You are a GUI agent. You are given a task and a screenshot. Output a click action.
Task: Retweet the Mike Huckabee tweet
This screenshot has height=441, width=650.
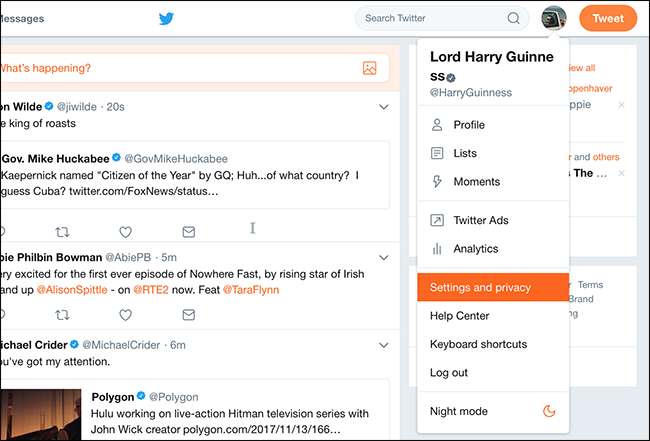(x=62, y=231)
